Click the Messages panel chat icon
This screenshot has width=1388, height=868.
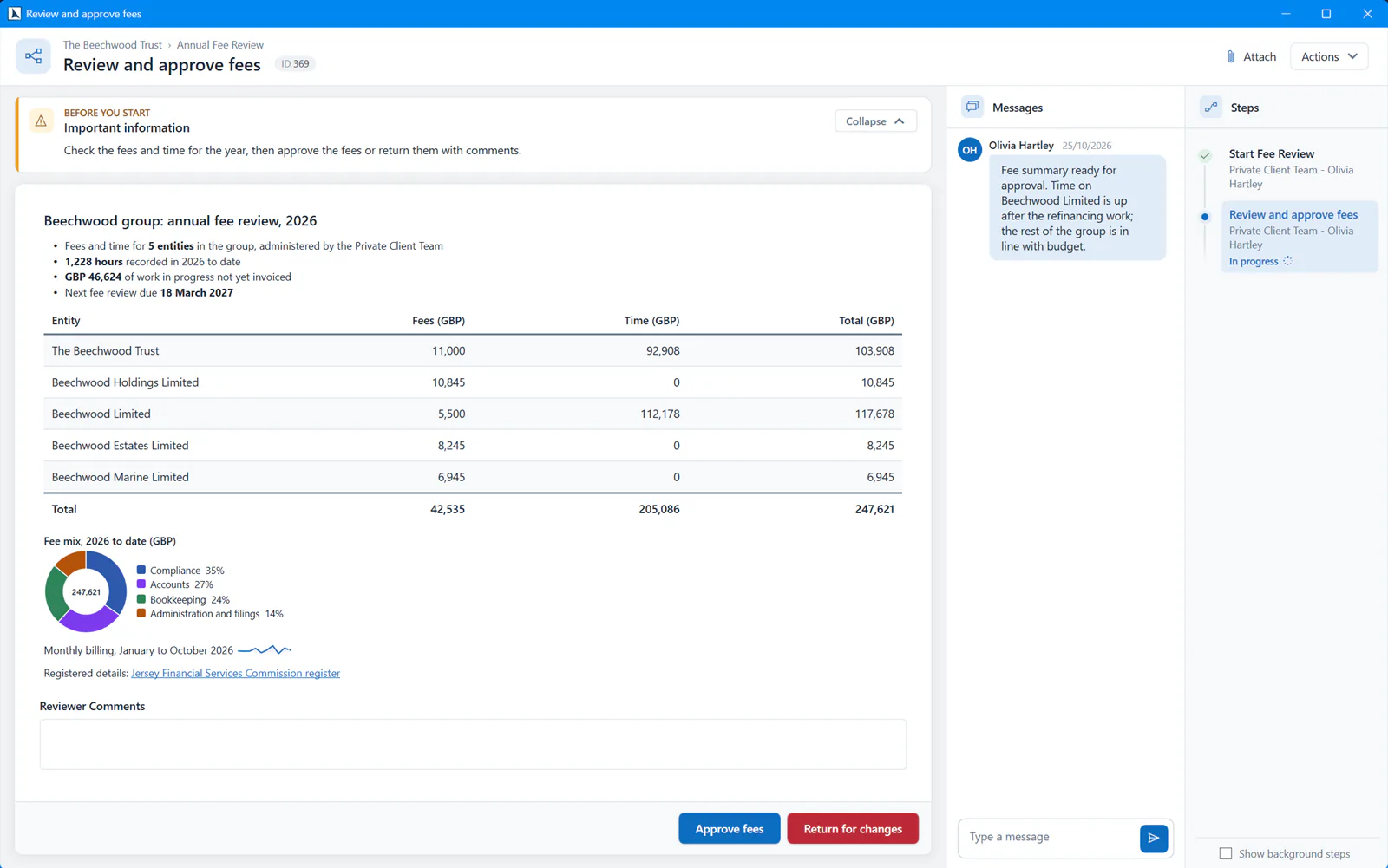[x=972, y=107]
